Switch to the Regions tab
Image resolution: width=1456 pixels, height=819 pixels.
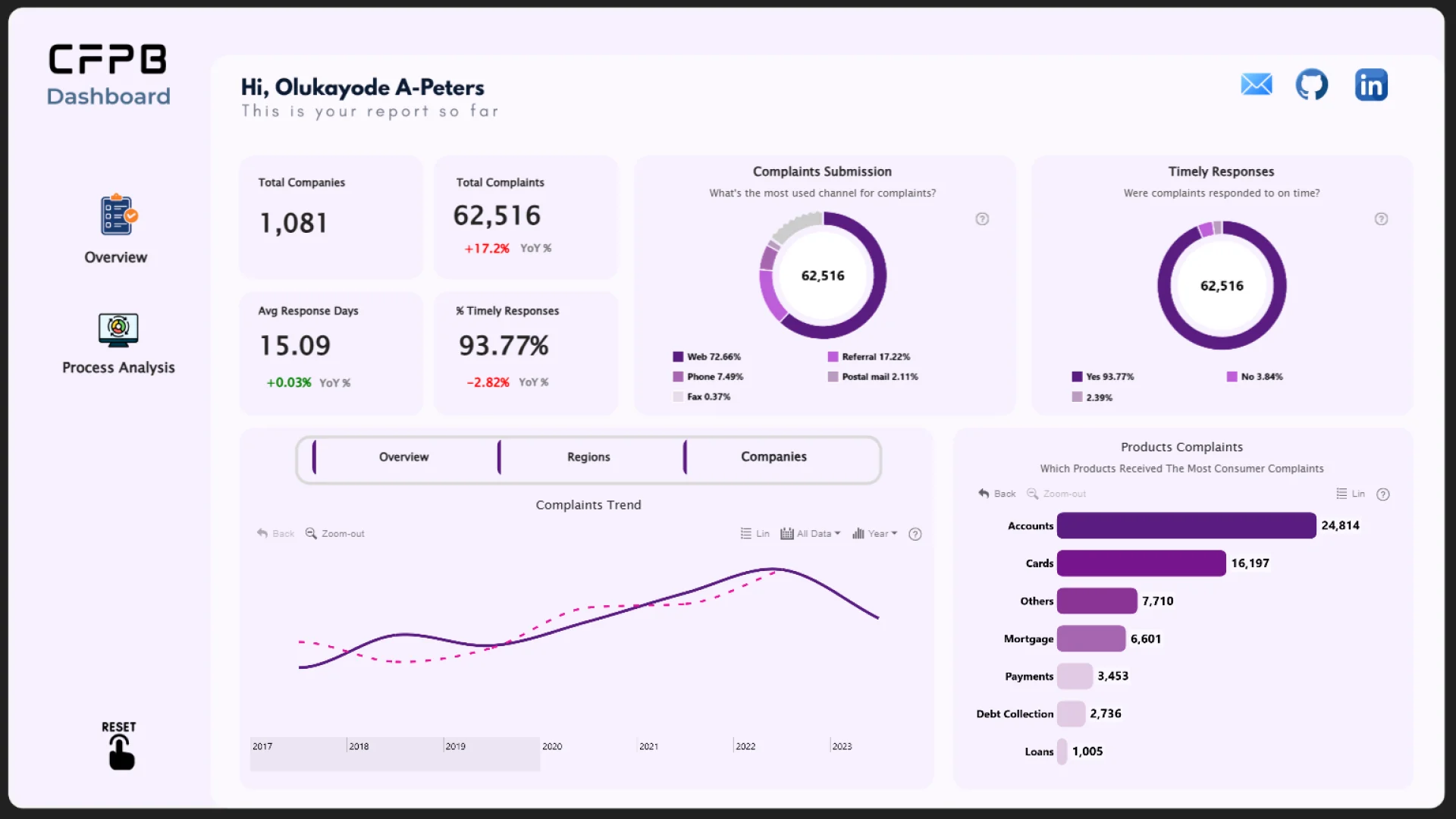click(x=588, y=457)
